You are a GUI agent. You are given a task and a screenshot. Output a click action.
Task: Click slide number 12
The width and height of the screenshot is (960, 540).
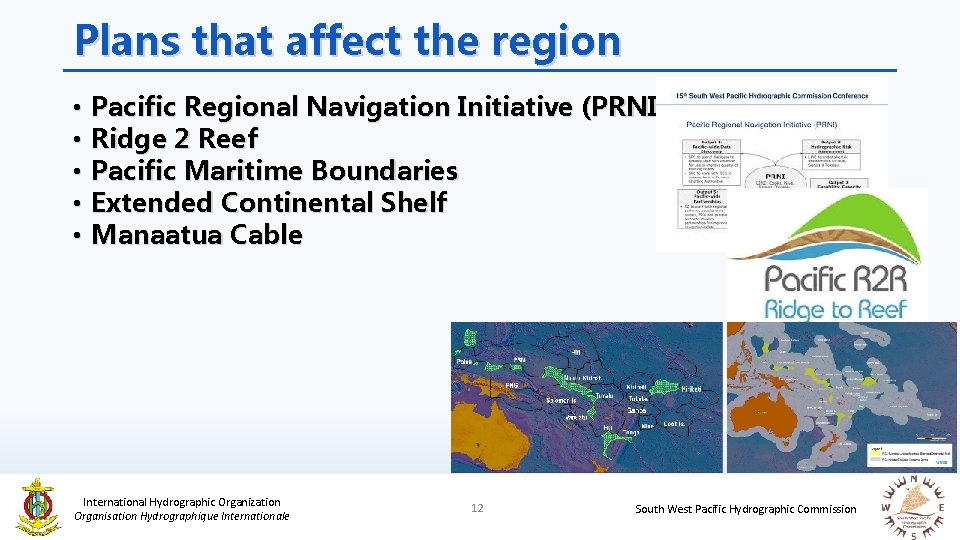(477, 508)
